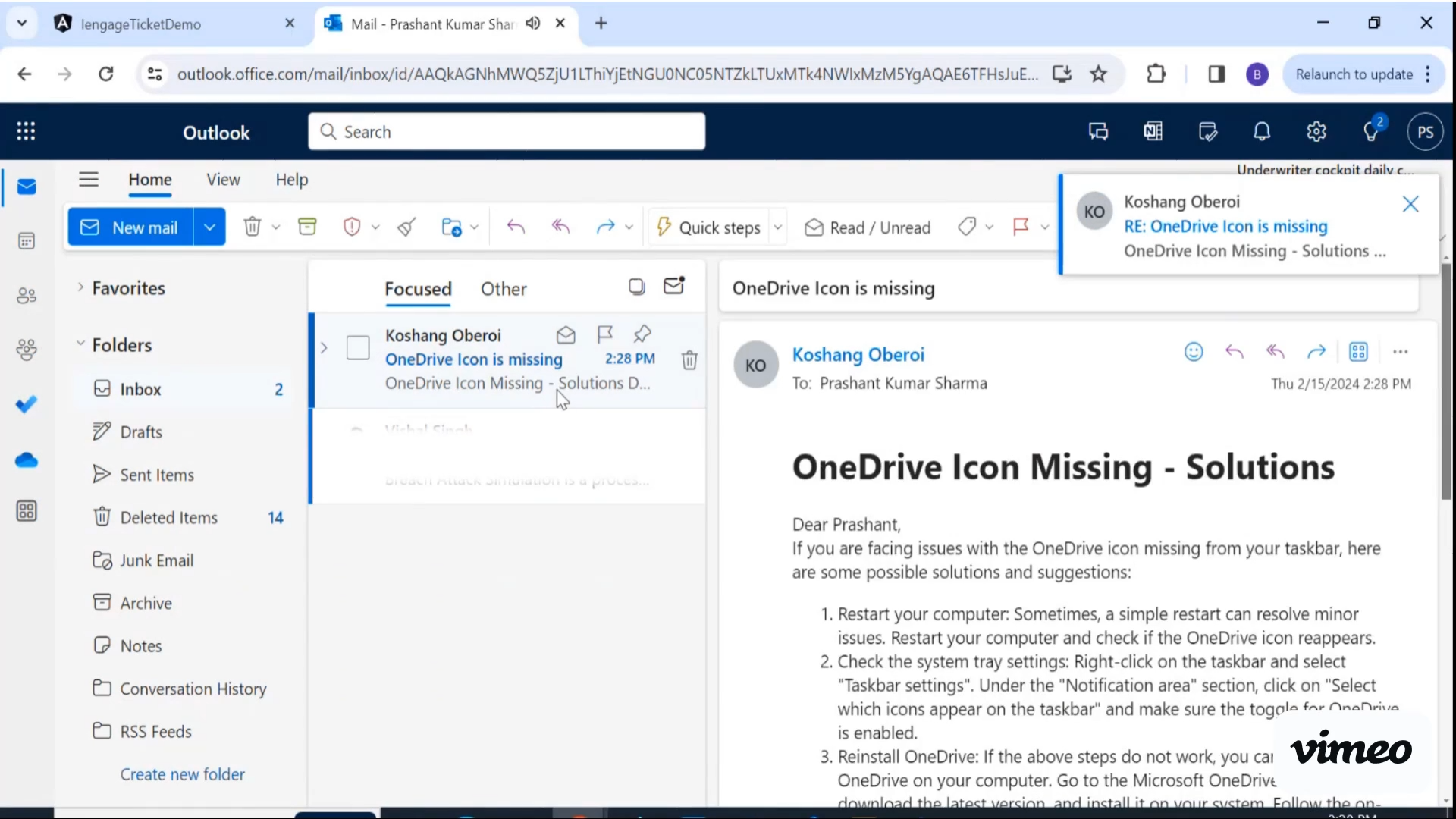Flag the Koshang Oberoi message row
The height and width of the screenshot is (819, 1456).
point(604,334)
